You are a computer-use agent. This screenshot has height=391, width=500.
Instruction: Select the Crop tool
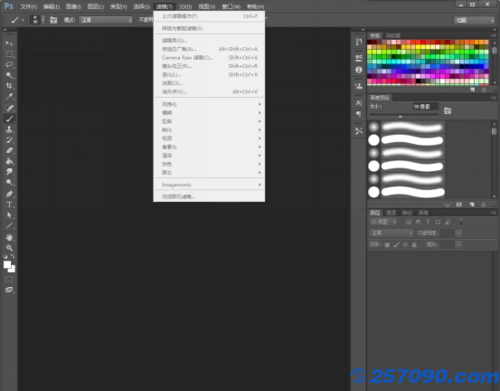[9, 86]
